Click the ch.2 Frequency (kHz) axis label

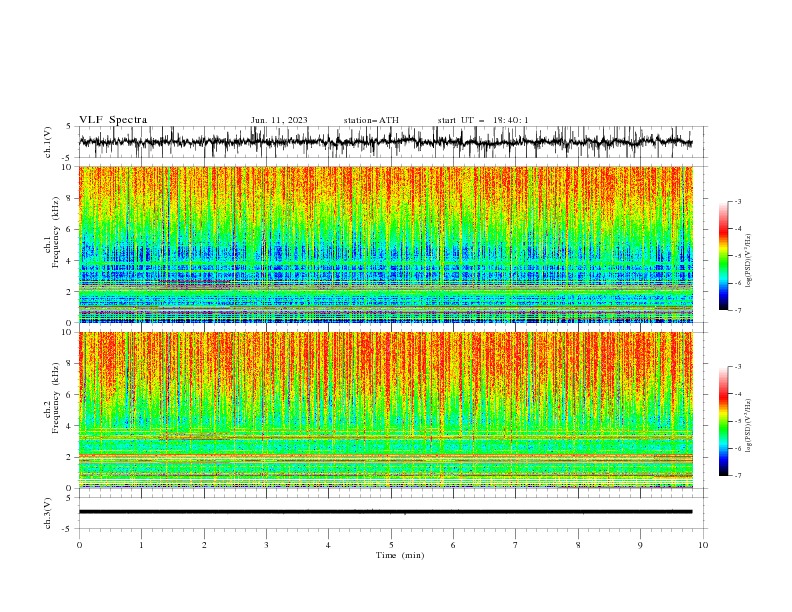point(52,397)
